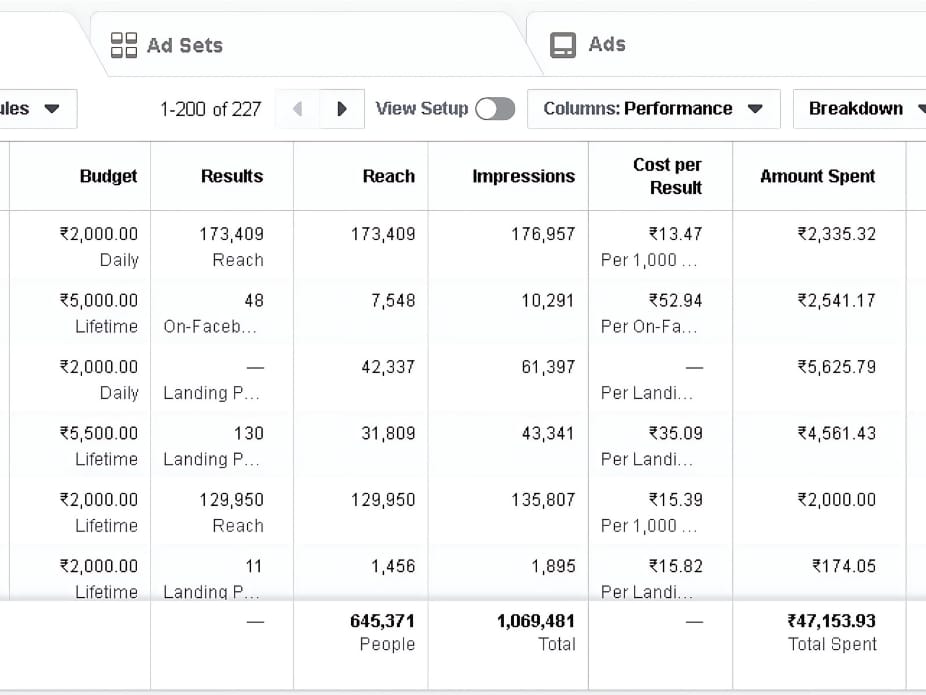The height and width of the screenshot is (695, 926).
Task: Click the cost per result ₹15.39
Action: (676, 500)
